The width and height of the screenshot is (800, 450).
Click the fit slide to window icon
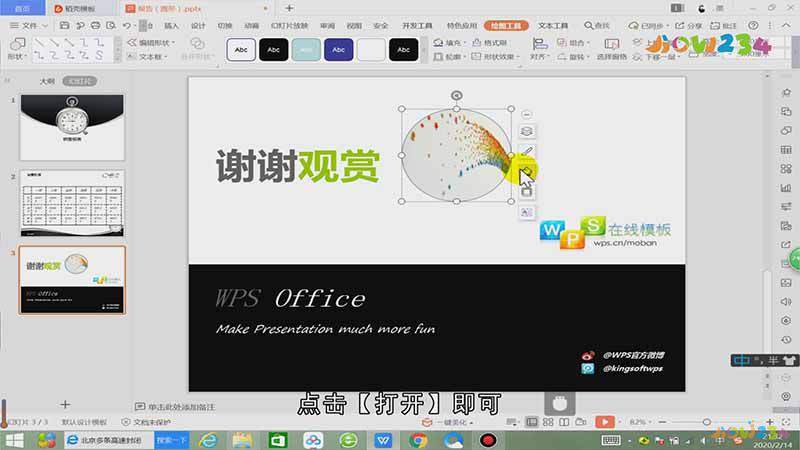click(x=786, y=422)
